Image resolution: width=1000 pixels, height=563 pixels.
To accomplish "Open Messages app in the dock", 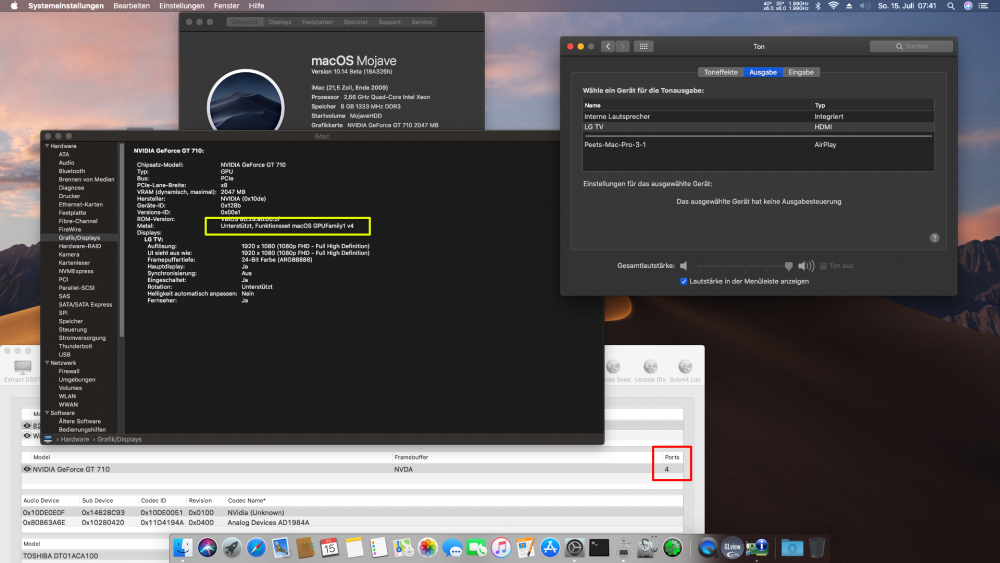I will (x=452, y=548).
